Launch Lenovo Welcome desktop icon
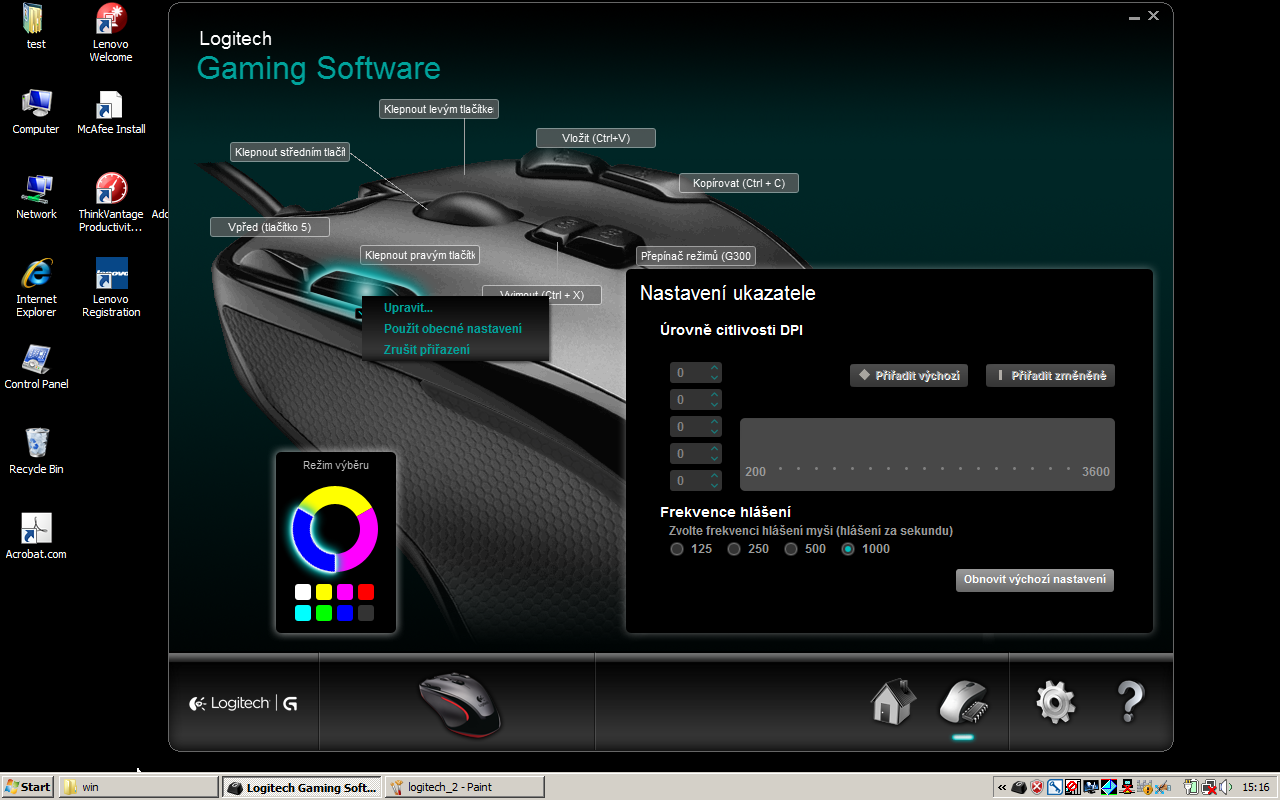1280x800 pixels. [x=111, y=33]
